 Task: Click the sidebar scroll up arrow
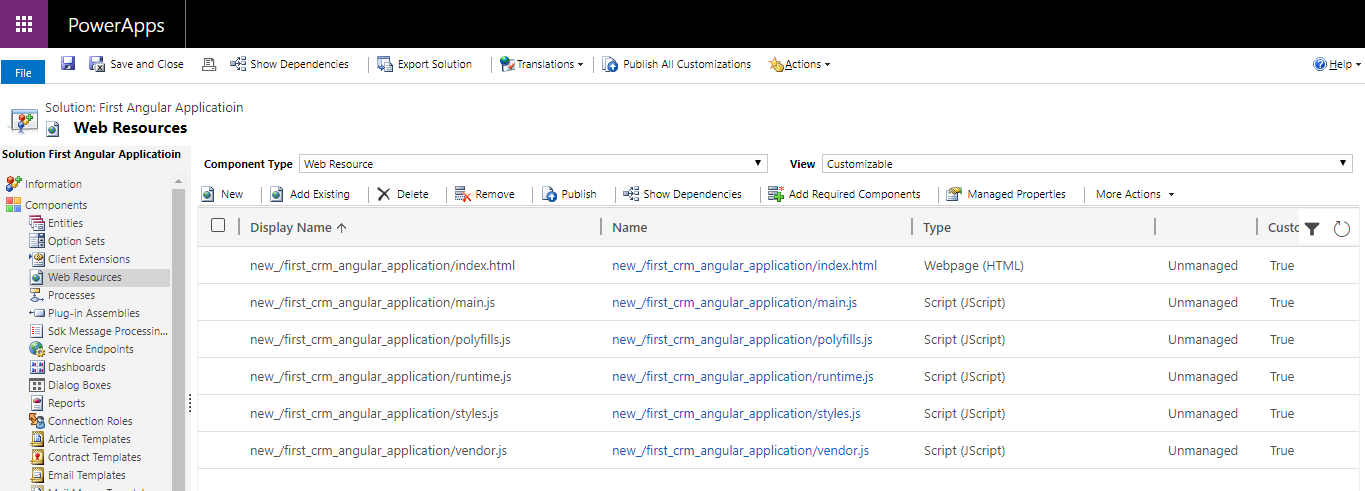(x=178, y=182)
